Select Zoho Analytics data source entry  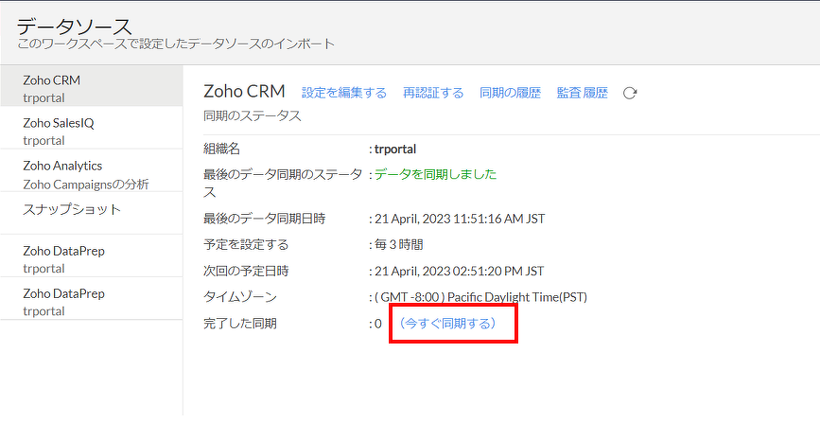tap(91, 173)
